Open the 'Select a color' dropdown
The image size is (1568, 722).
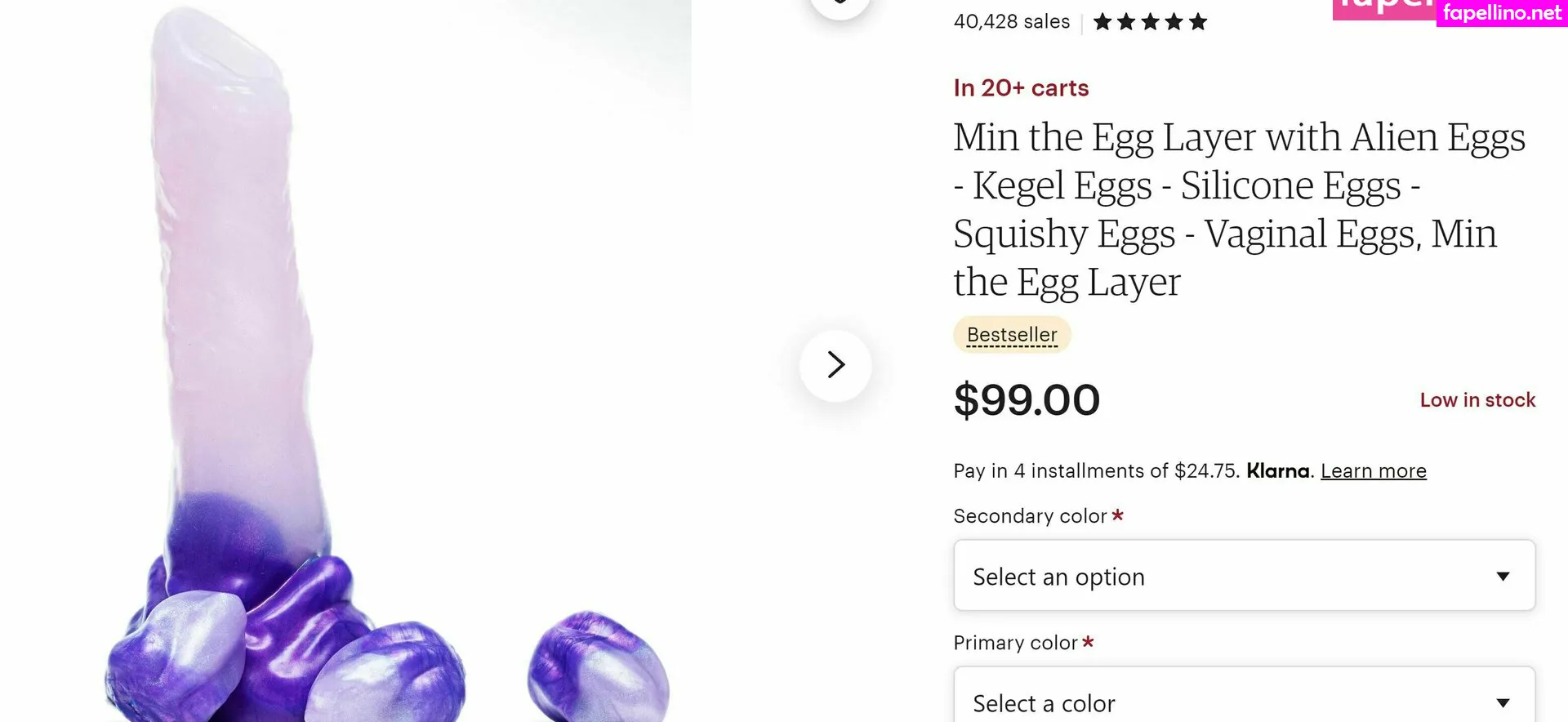pos(1244,701)
